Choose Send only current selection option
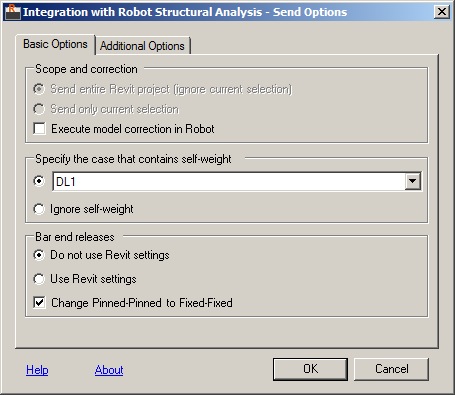This screenshot has width=455, height=395. 39,109
